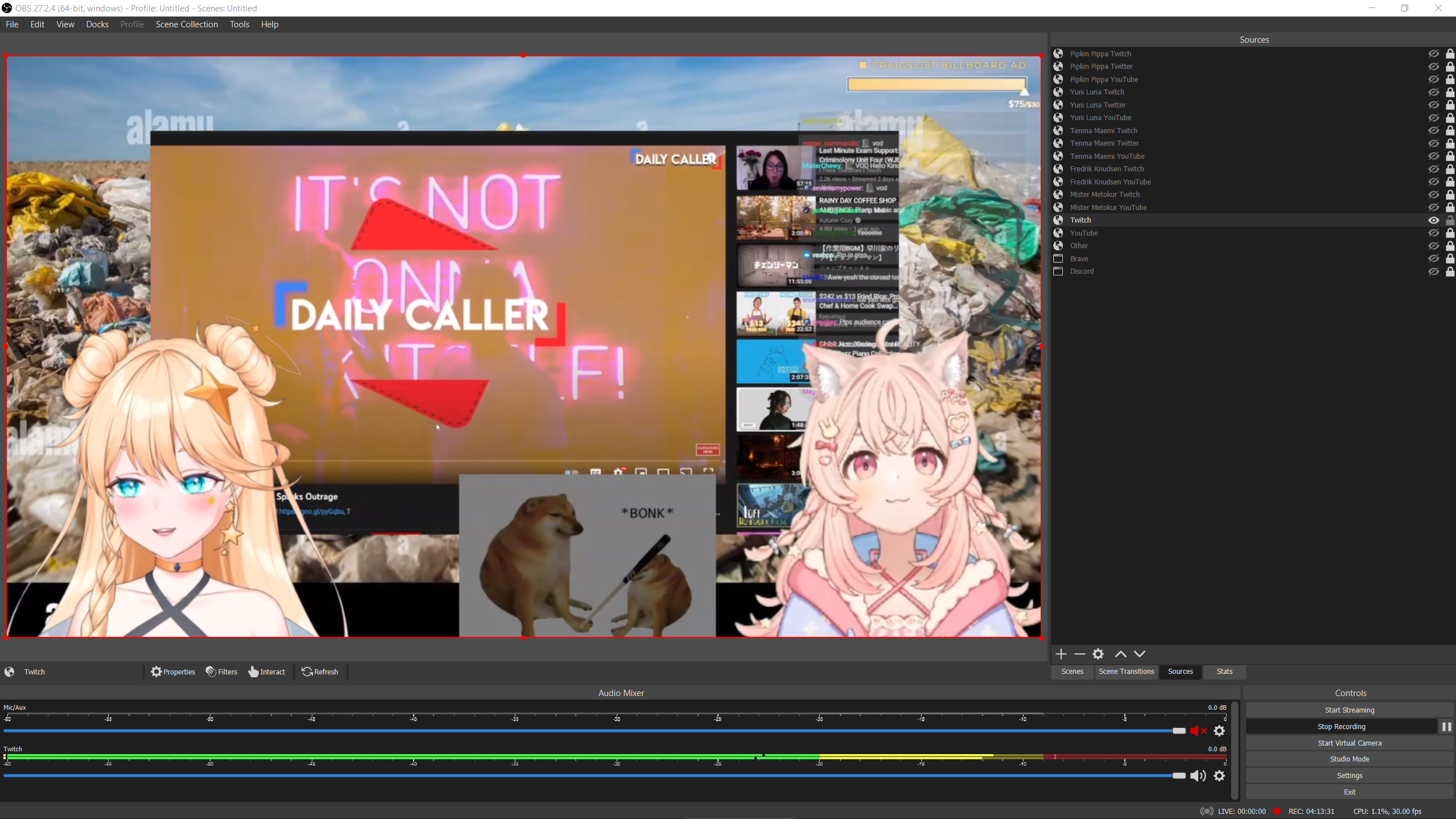Show the Tenma Maemi Twitch source
Screen dimensions: 1456x819
tap(1433, 130)
